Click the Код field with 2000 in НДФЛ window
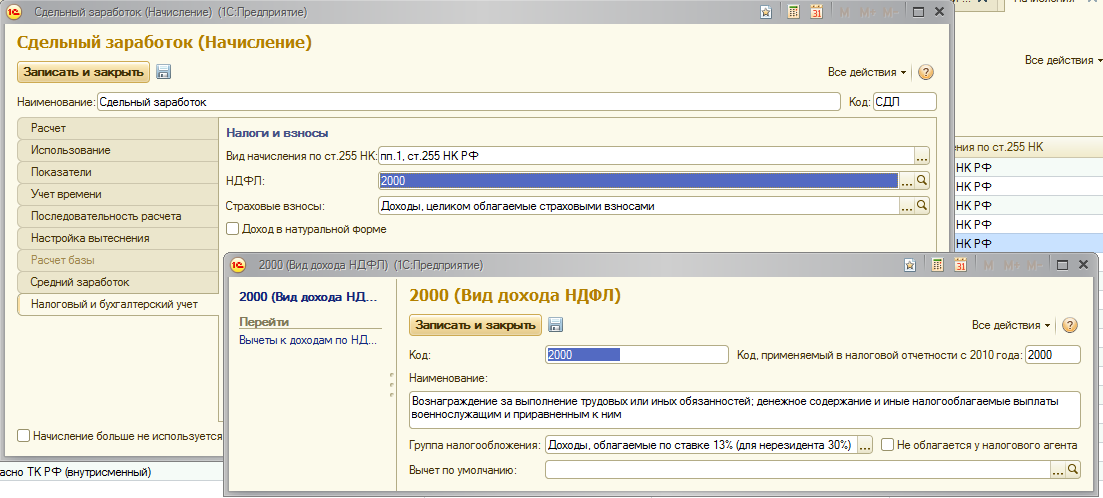This screenshot has width=1103, height=498. point(637,355)
